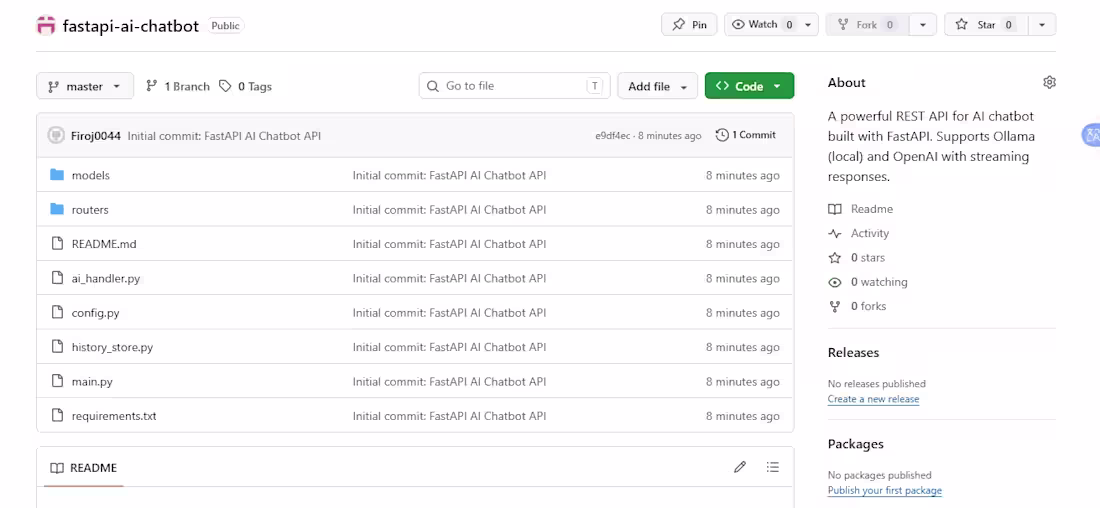Image resolution: width=1100 pixels, height=508 pixels.
Task: Click the routers folder icon
Action: tap(57, 209)
